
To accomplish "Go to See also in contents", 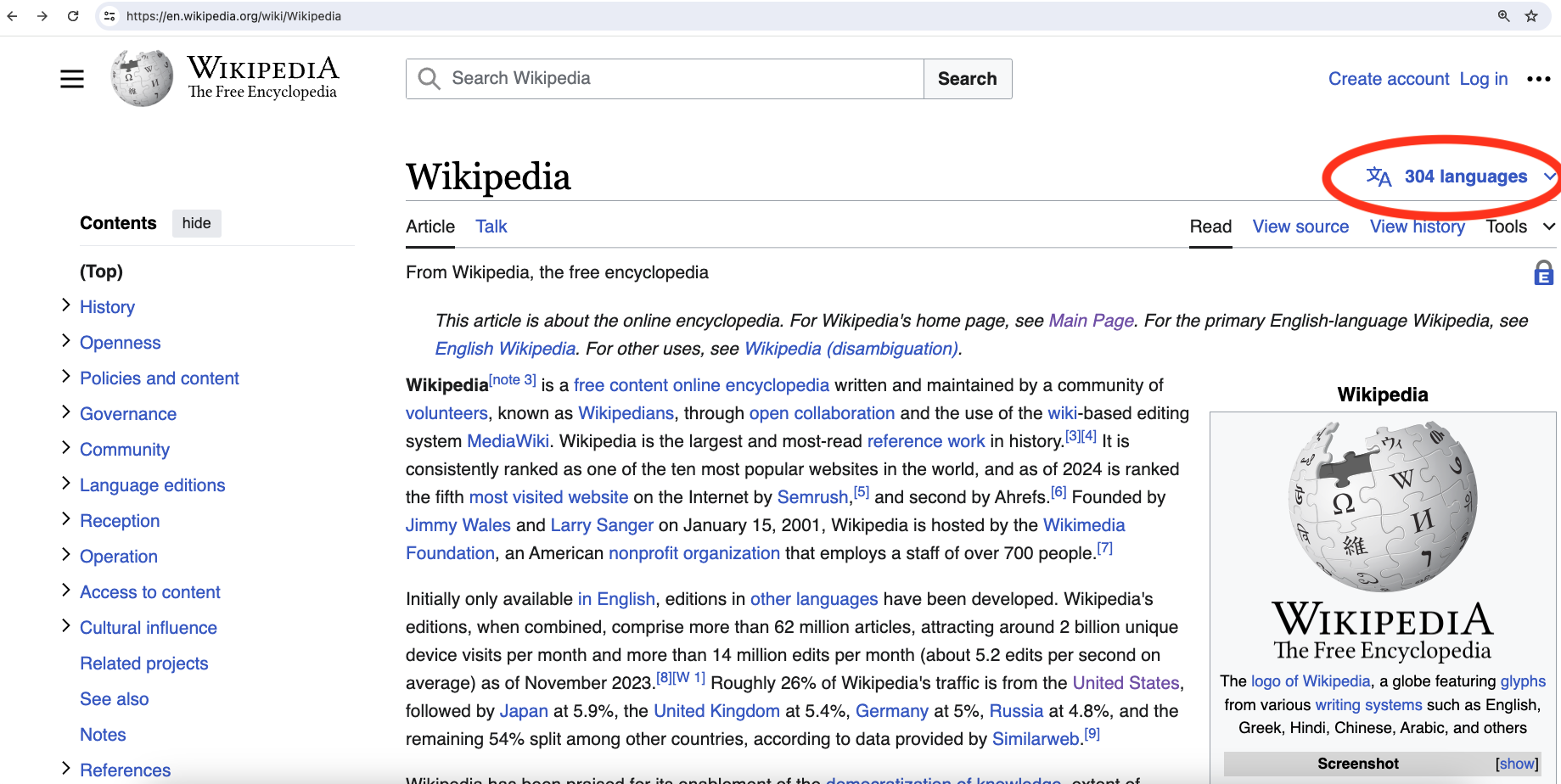I will pyautogui.click(x=115, y=699).
